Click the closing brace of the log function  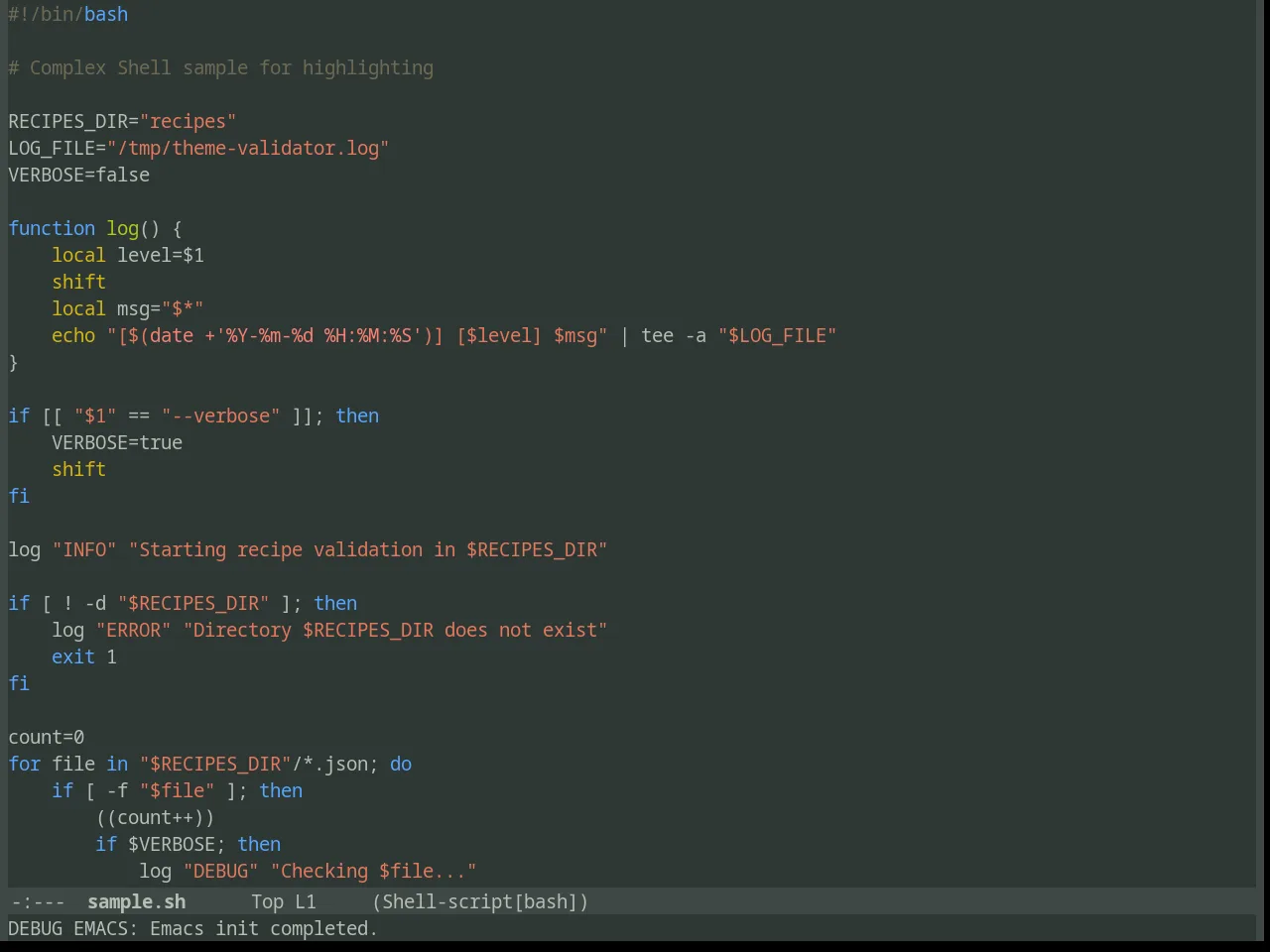click(x=13, y=362)
